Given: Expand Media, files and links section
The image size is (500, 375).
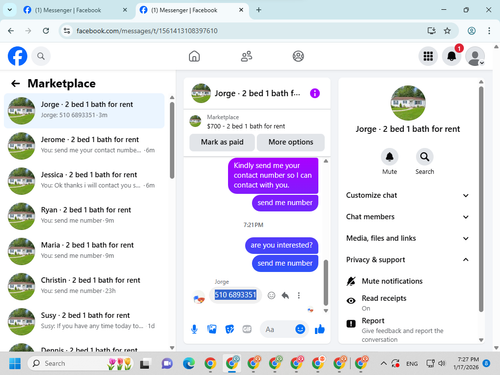Looking at the screenshot, I should point(408,238).
